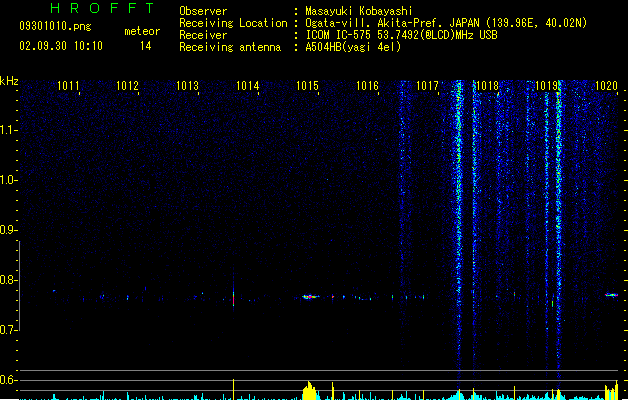
Task: Click the 1016 time axis marker
Action: tap(367, 86)
